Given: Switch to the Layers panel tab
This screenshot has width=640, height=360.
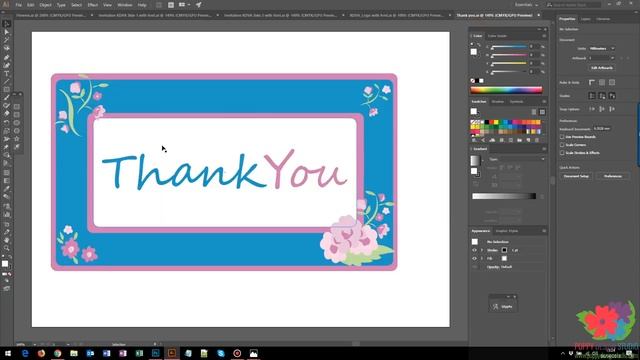Looking at the screenshot, I should point(586,19).
